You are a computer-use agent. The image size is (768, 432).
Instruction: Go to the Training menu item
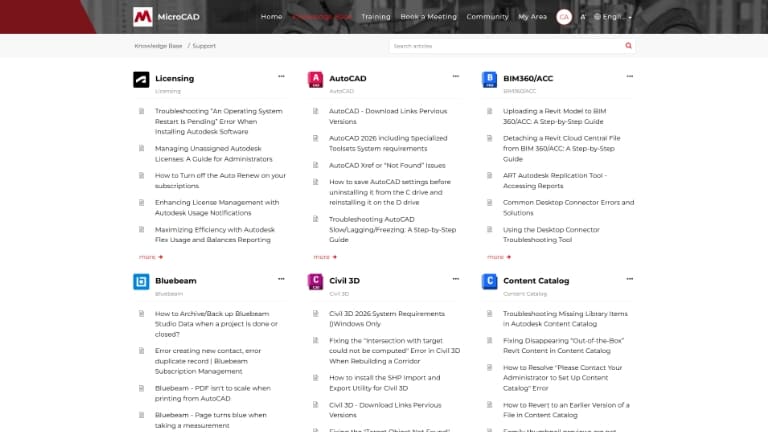[x=376, y=17]
